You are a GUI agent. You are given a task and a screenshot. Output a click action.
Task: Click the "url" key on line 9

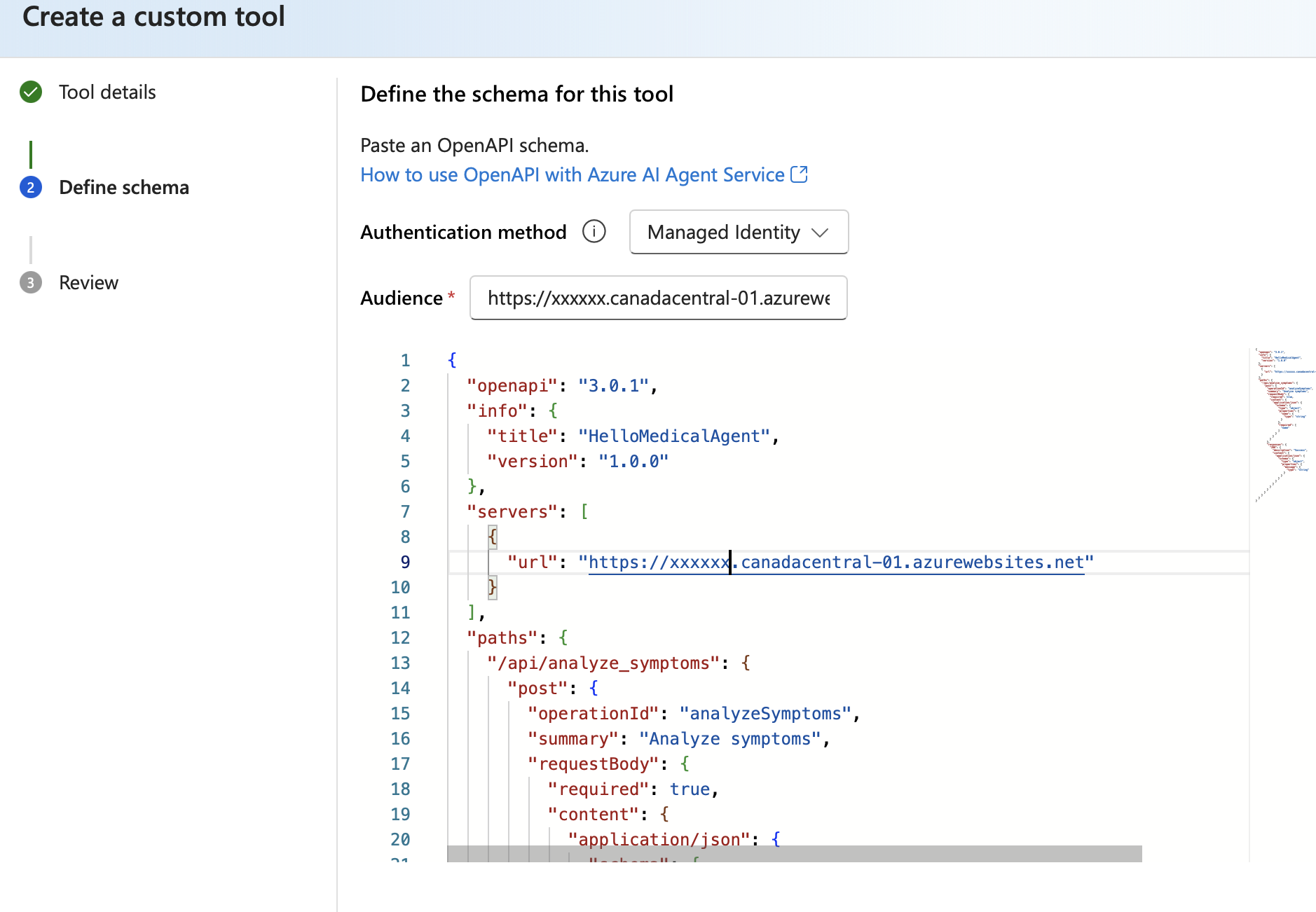pos(533,562)
